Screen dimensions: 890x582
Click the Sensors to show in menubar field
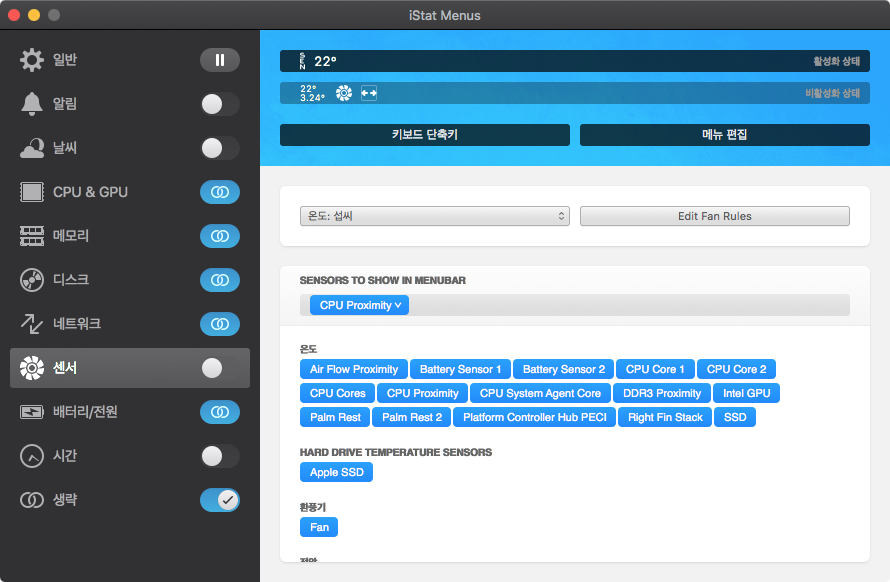[575, 305]
